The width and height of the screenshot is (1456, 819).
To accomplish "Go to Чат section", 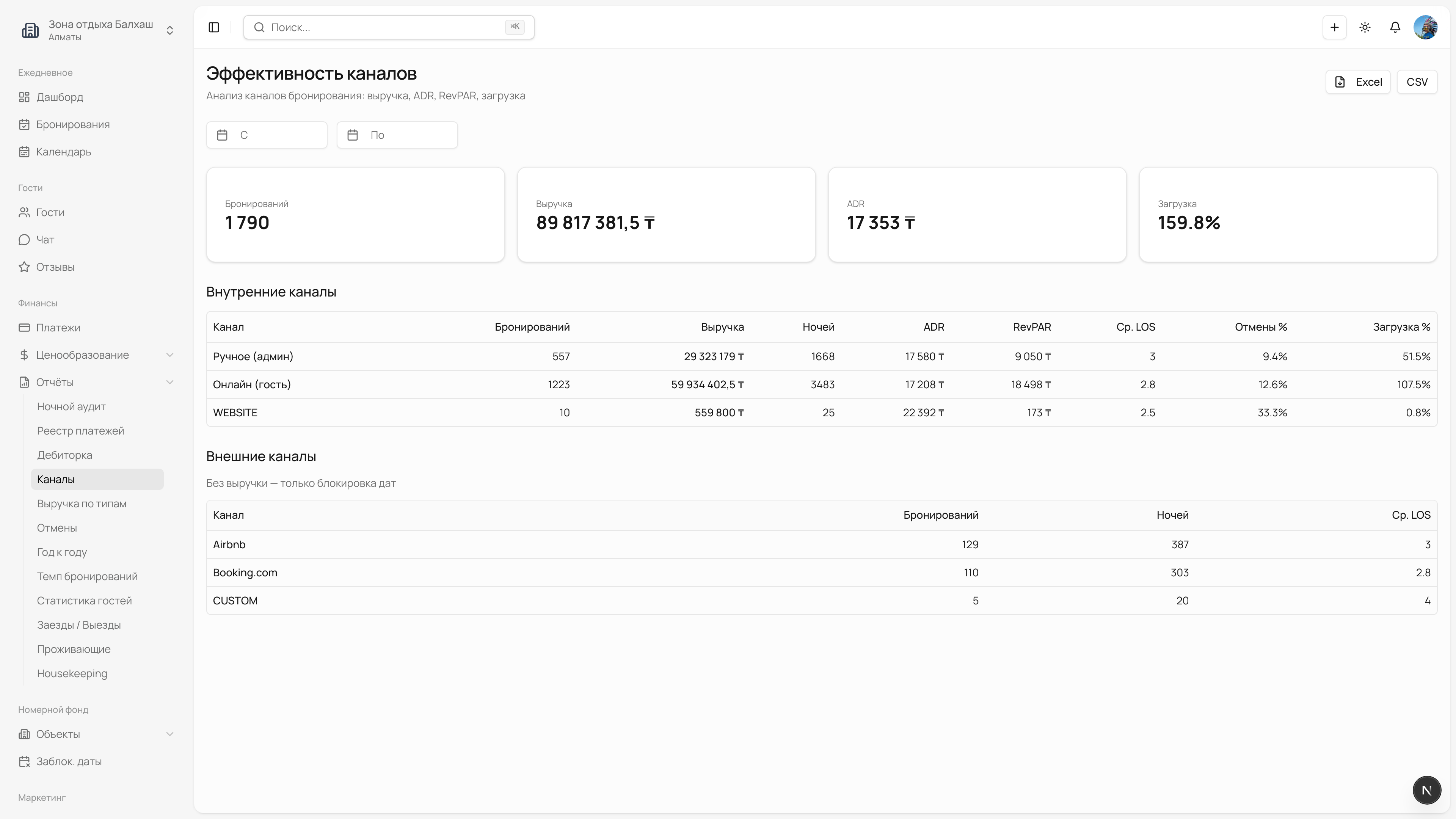I will 45,240.
